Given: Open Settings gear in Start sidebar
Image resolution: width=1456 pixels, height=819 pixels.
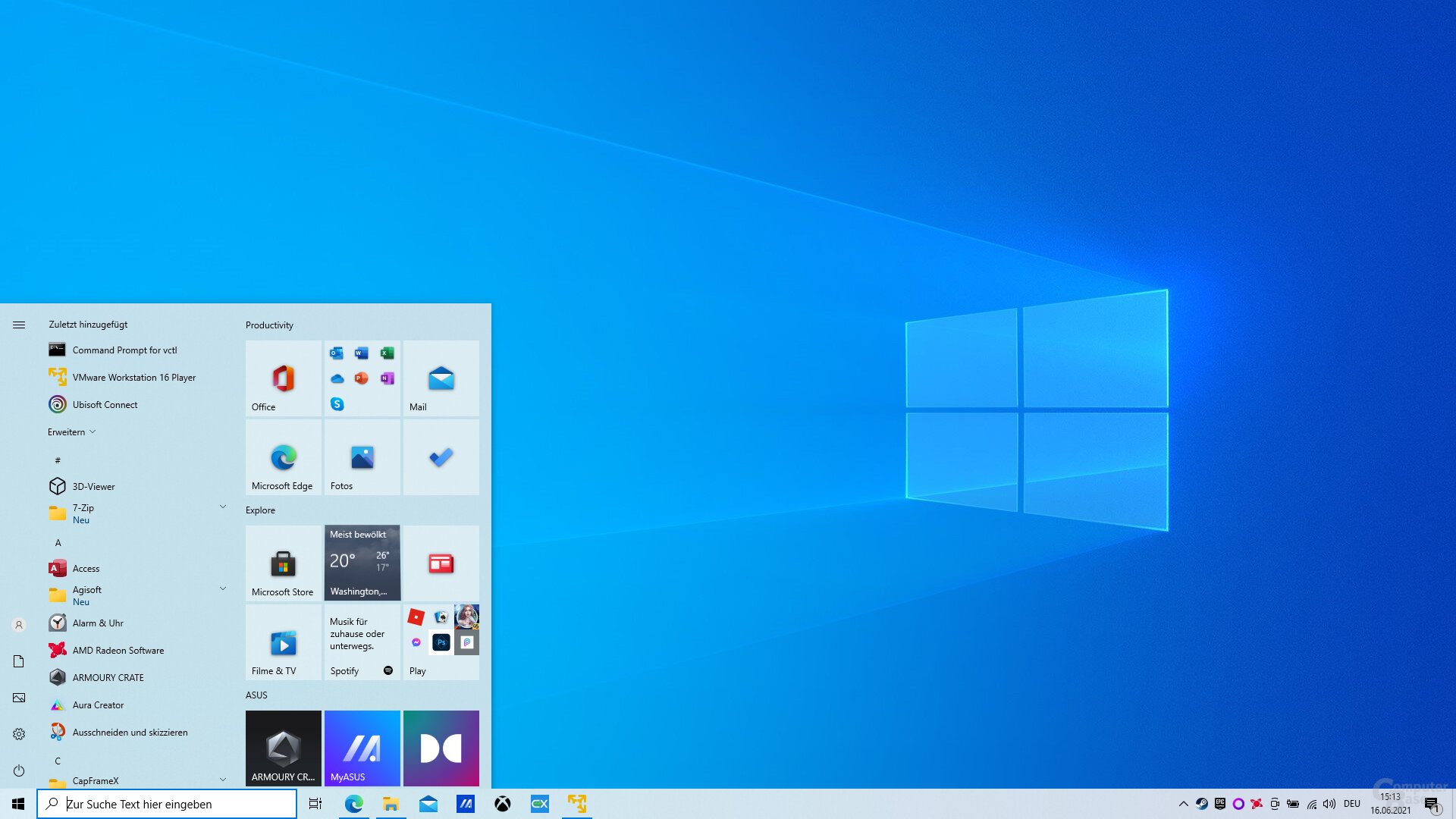Looking at the screenshot, I should (19, 734).
